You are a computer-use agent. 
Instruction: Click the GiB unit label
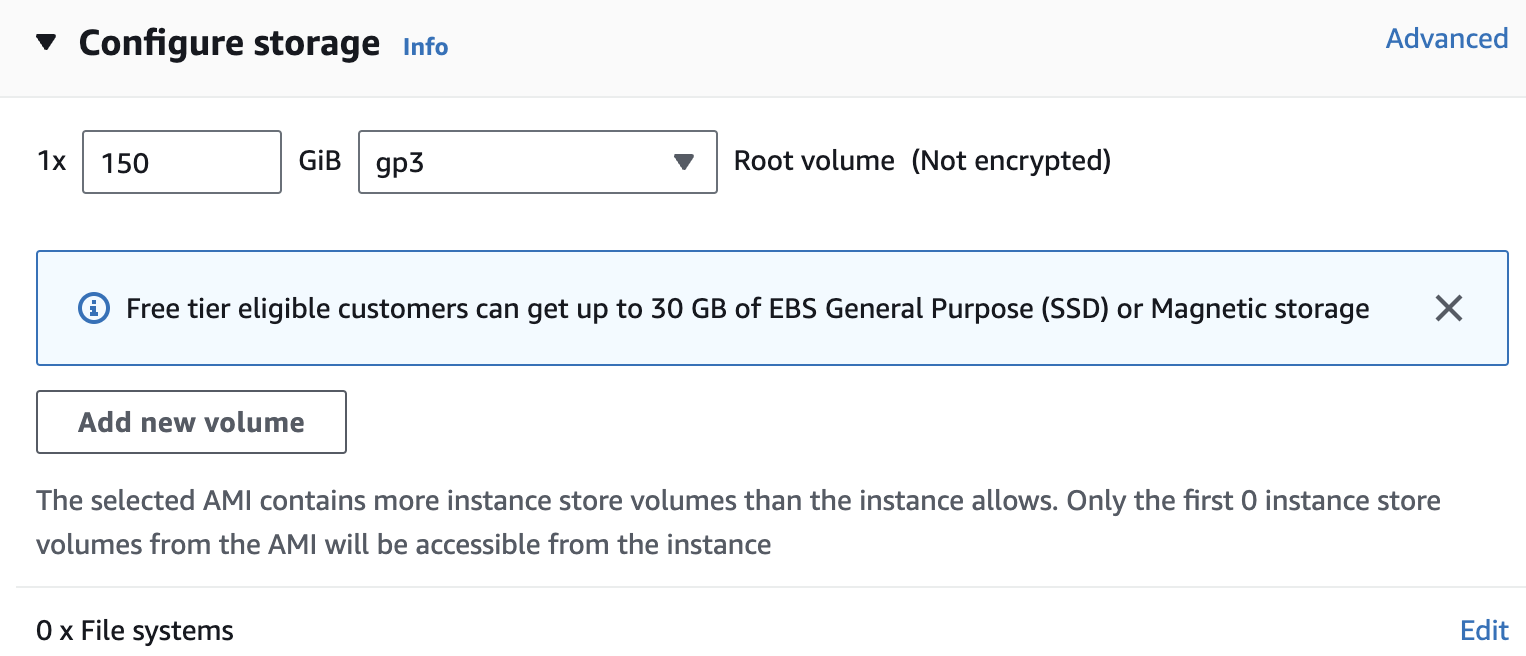320,161
